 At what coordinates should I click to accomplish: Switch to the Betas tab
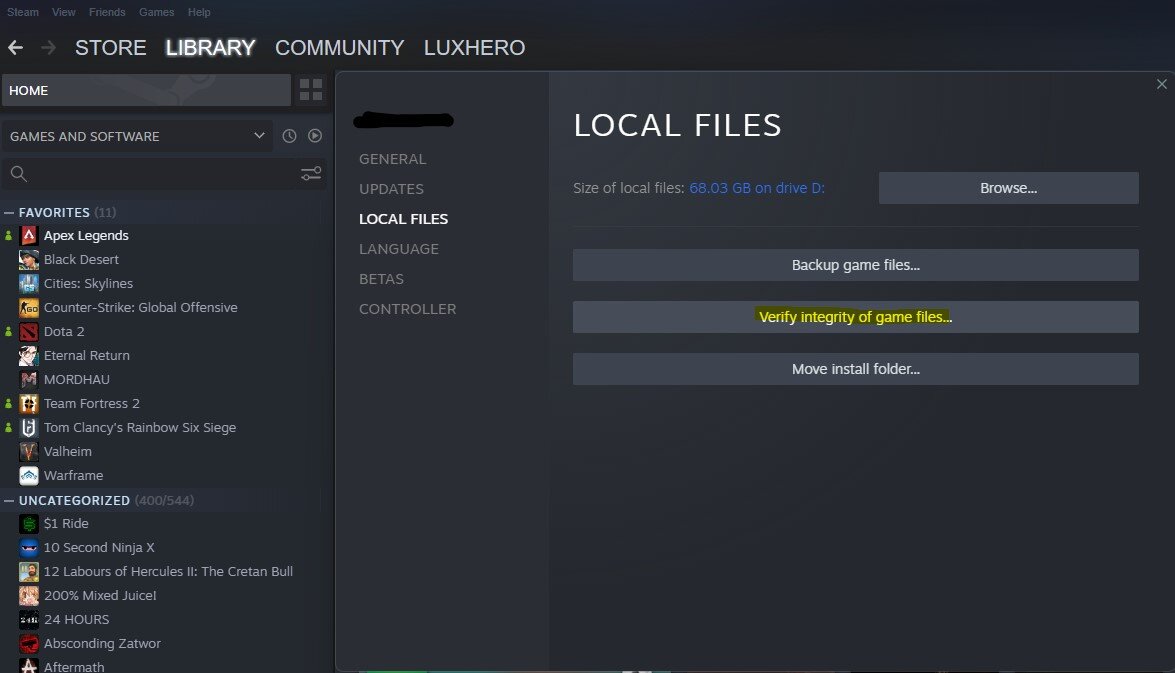point(381,279)
